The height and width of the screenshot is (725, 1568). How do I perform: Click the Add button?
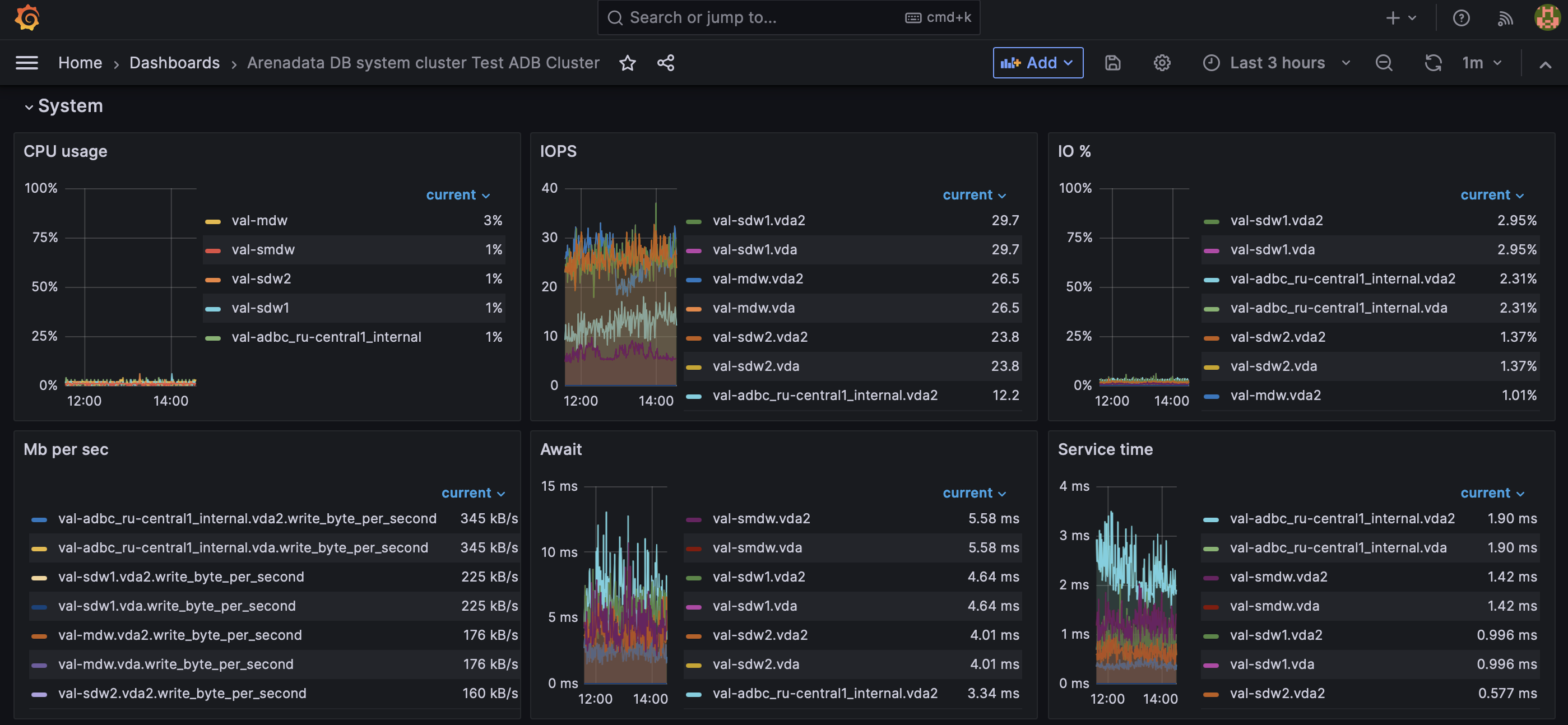click(x=1037, y=63)
